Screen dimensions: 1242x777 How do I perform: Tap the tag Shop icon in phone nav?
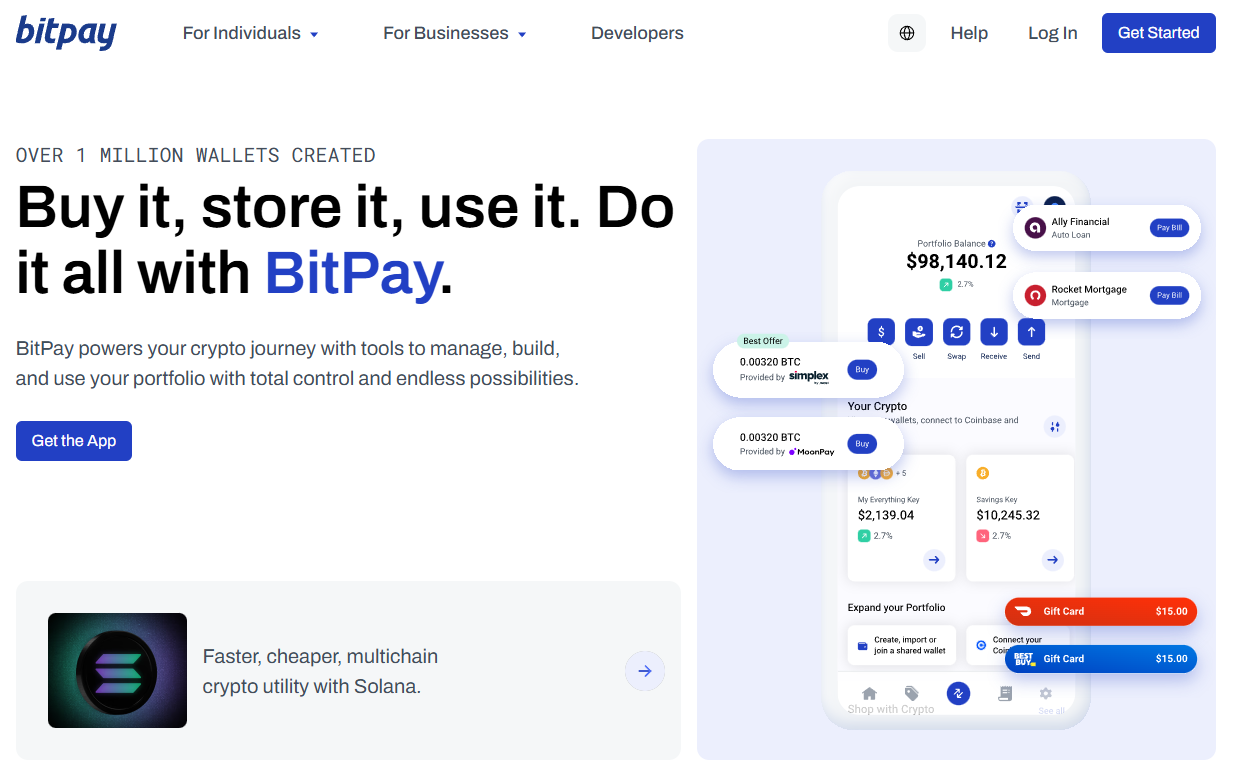tap(912, 693)
